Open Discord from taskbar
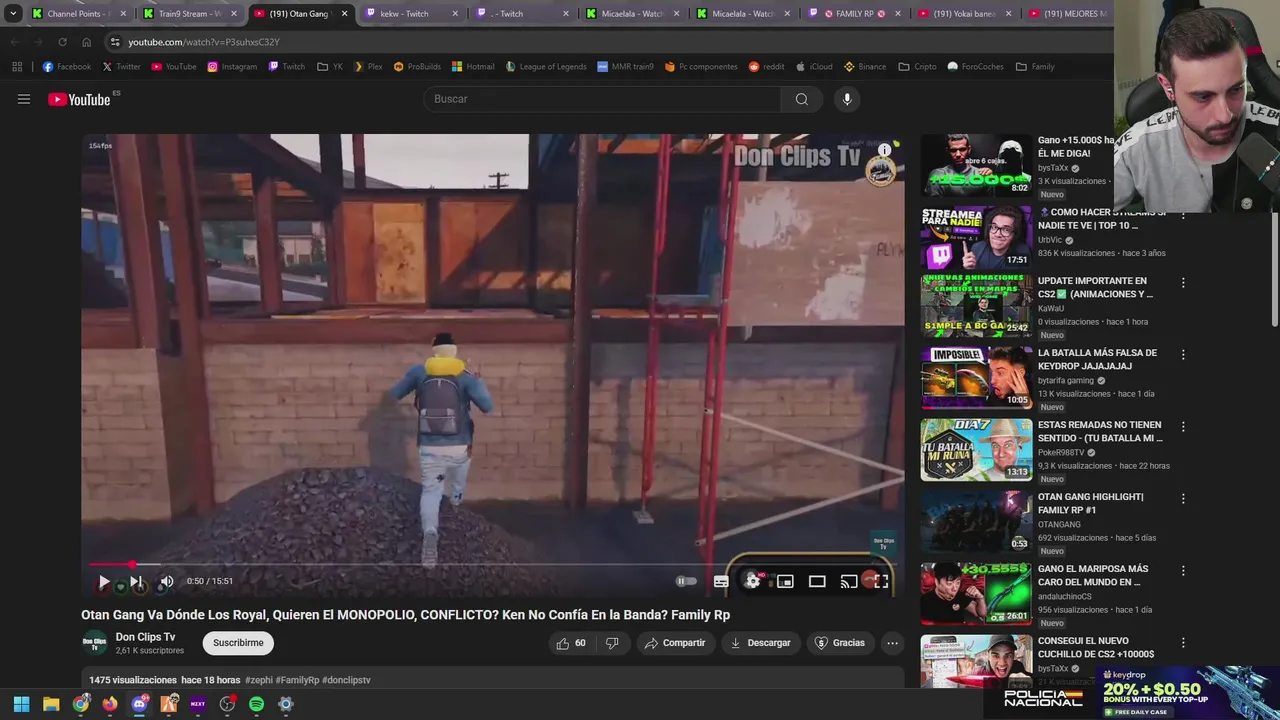The image size is (1280, 720). (139, 704)
